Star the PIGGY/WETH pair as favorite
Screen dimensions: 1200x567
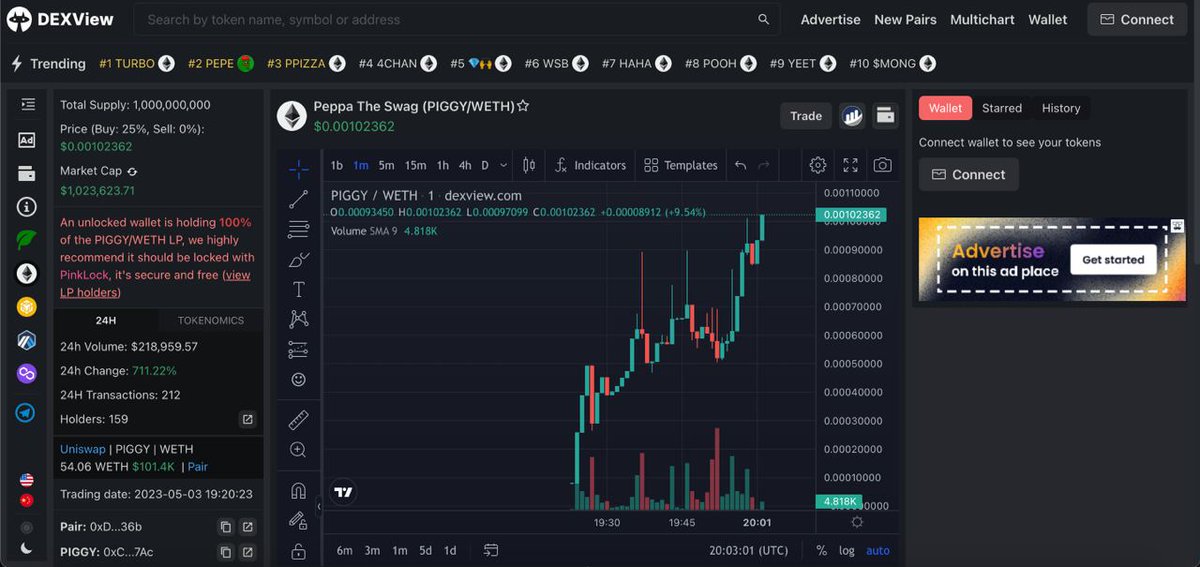pyautogui.click(x=523, y=106)
